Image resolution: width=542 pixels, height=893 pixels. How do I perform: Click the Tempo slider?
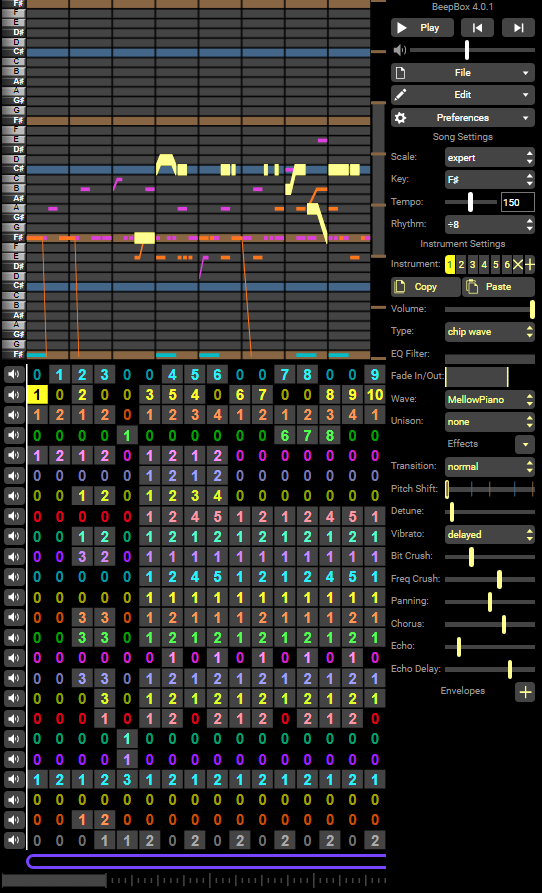coord(471,202)
